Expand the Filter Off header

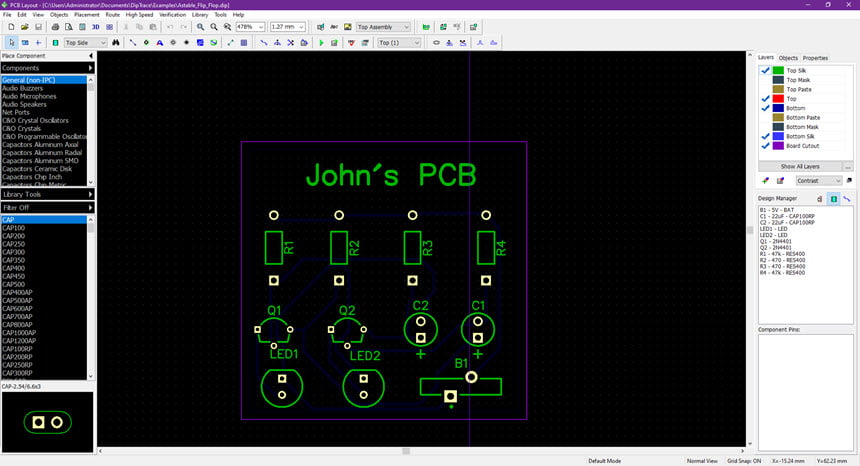coord(47,207)
